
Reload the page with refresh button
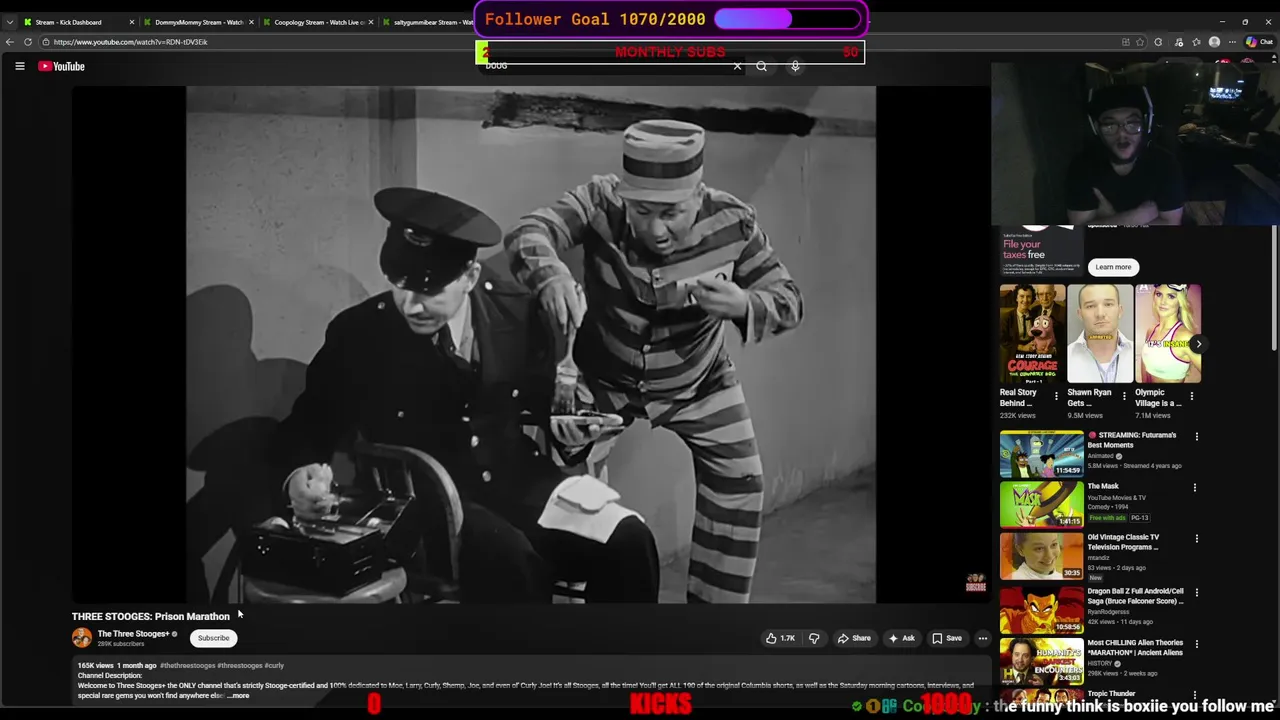[x=28, y=42]
